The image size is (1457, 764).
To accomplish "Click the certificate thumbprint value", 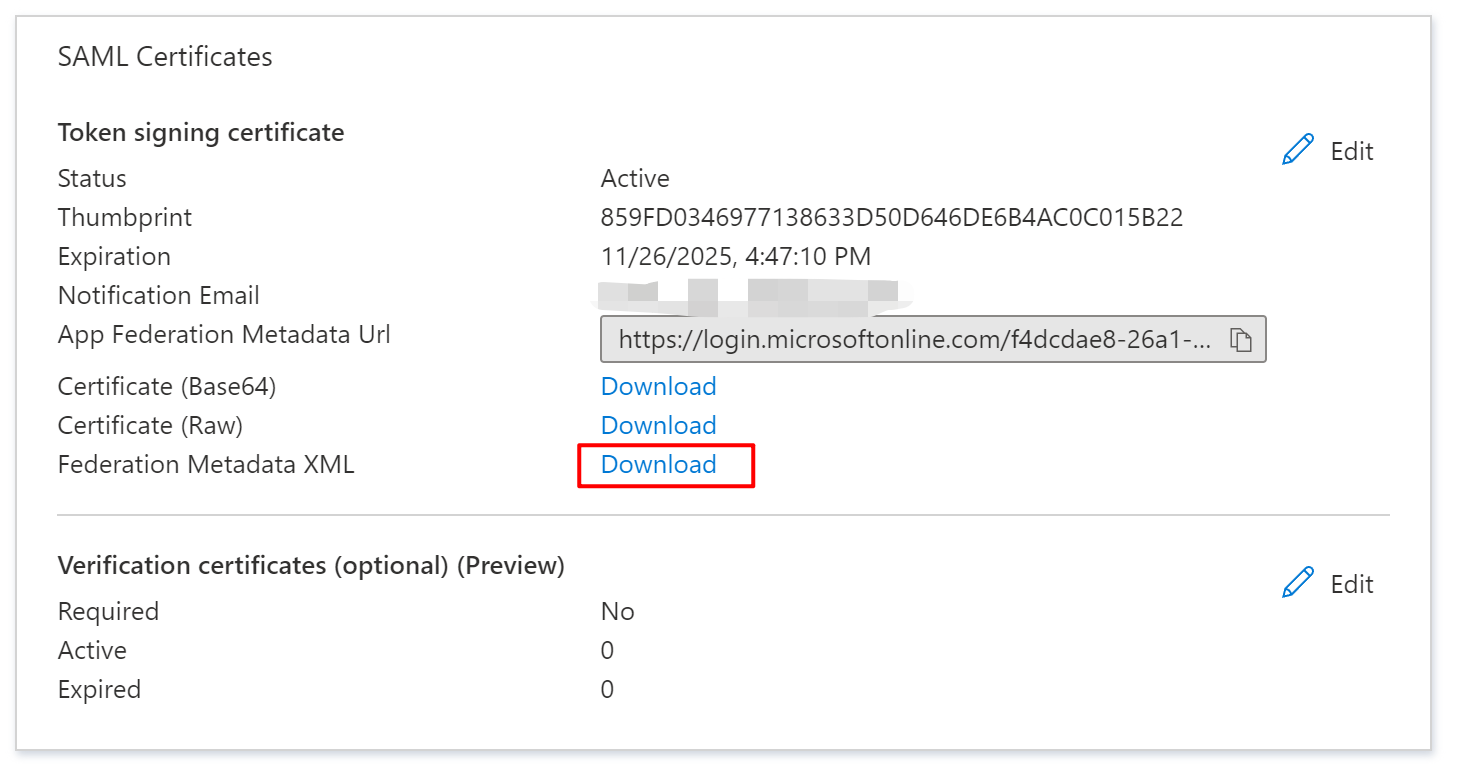I will click(891, 218).
